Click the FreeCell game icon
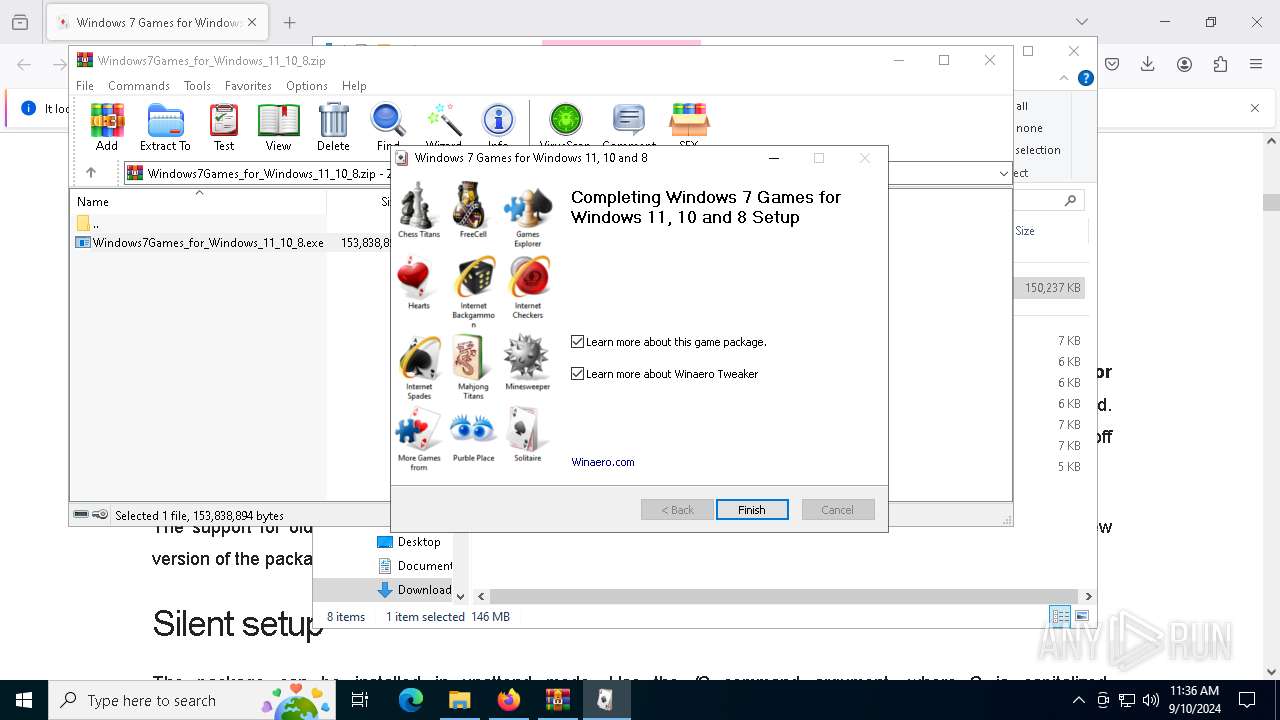 (473, 210)
